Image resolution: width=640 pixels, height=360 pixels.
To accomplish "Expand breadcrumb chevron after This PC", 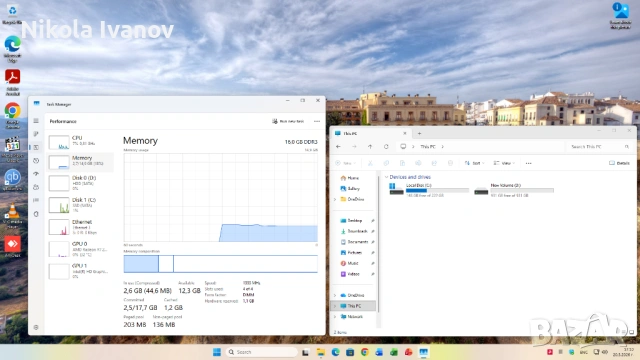I will point(442,147).
